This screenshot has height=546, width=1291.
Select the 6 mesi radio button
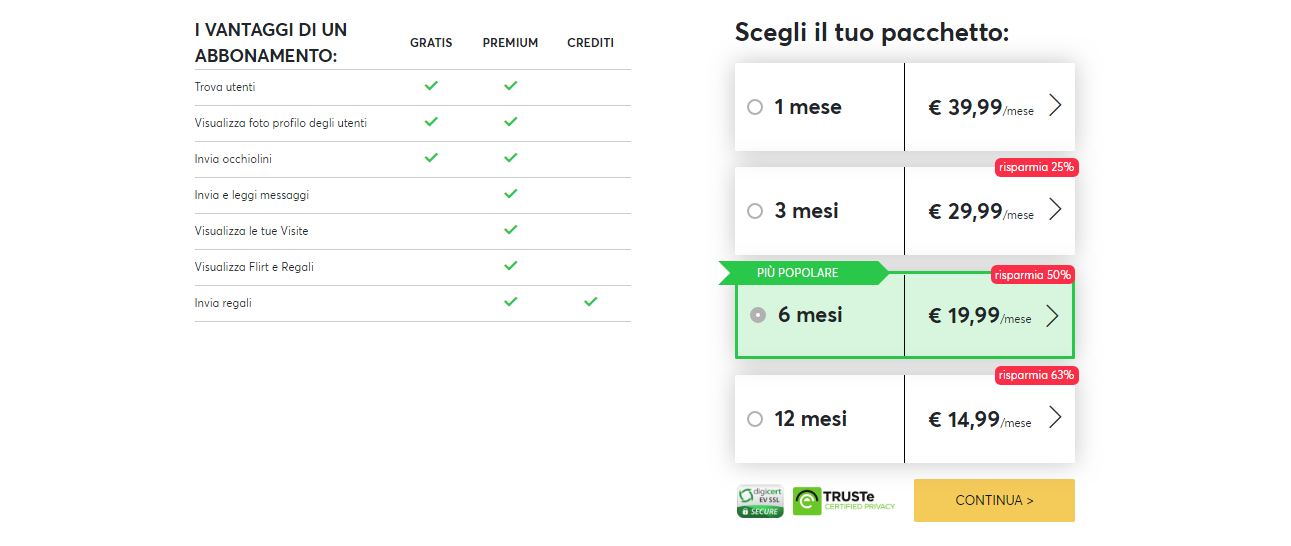pyautogui.click(x=758, y=315)
